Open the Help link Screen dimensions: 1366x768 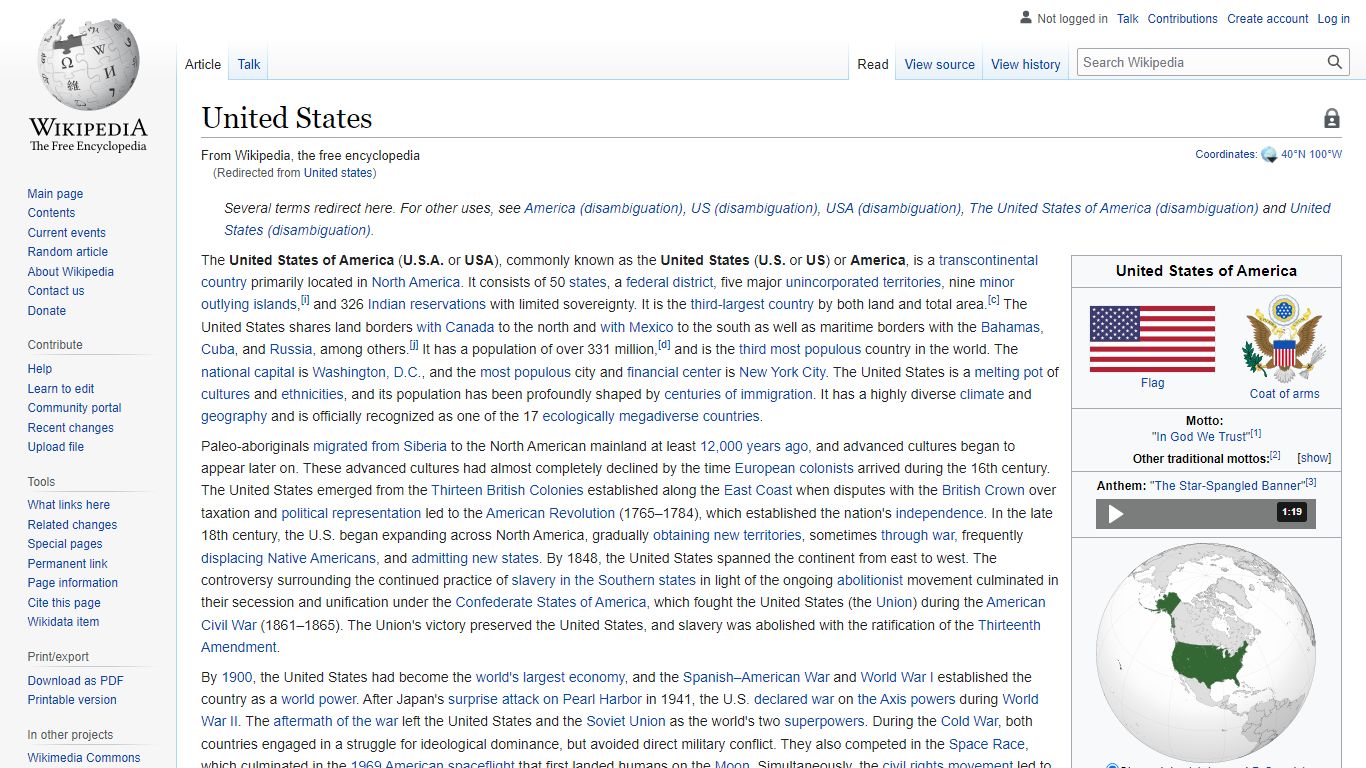tap(39, 369)
